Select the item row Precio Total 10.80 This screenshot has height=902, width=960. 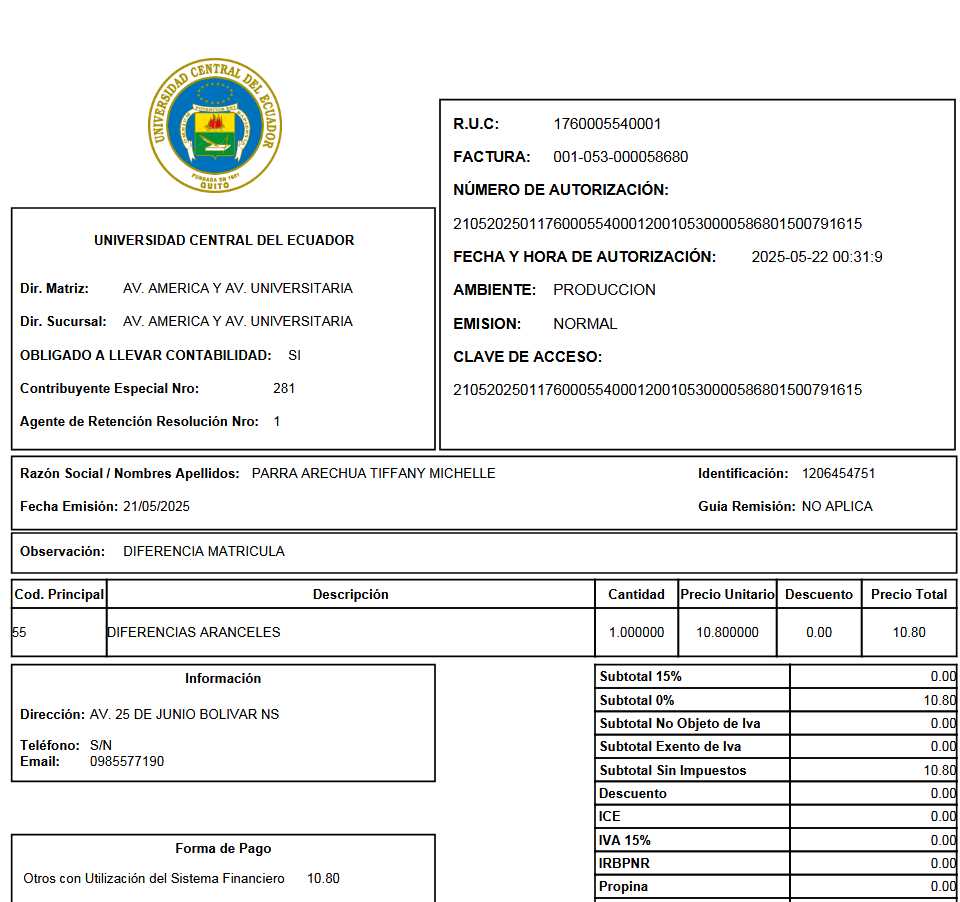909,632
